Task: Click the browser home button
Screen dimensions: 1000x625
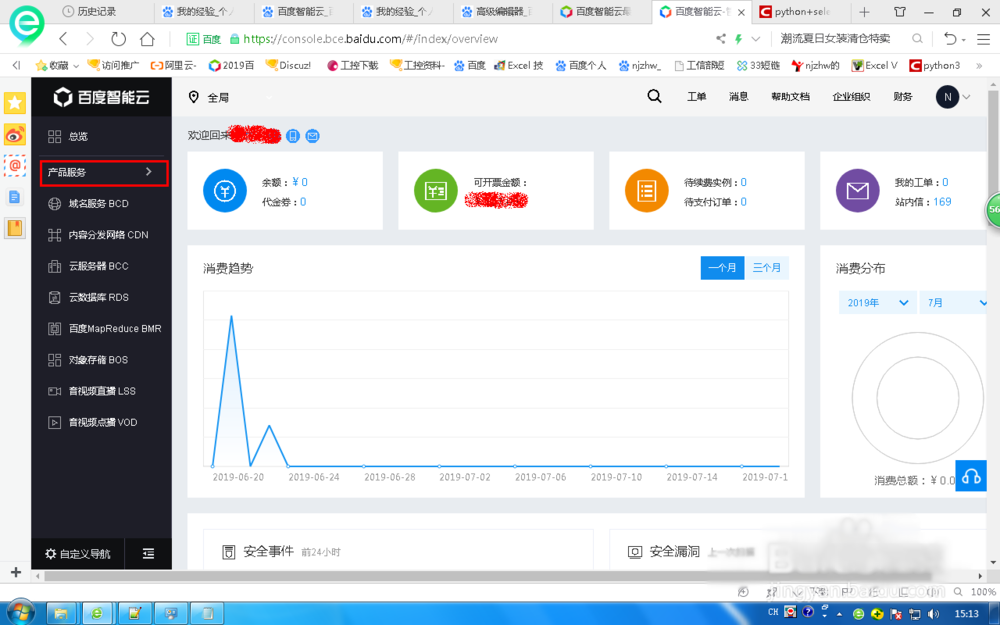Action: point(147,39)
